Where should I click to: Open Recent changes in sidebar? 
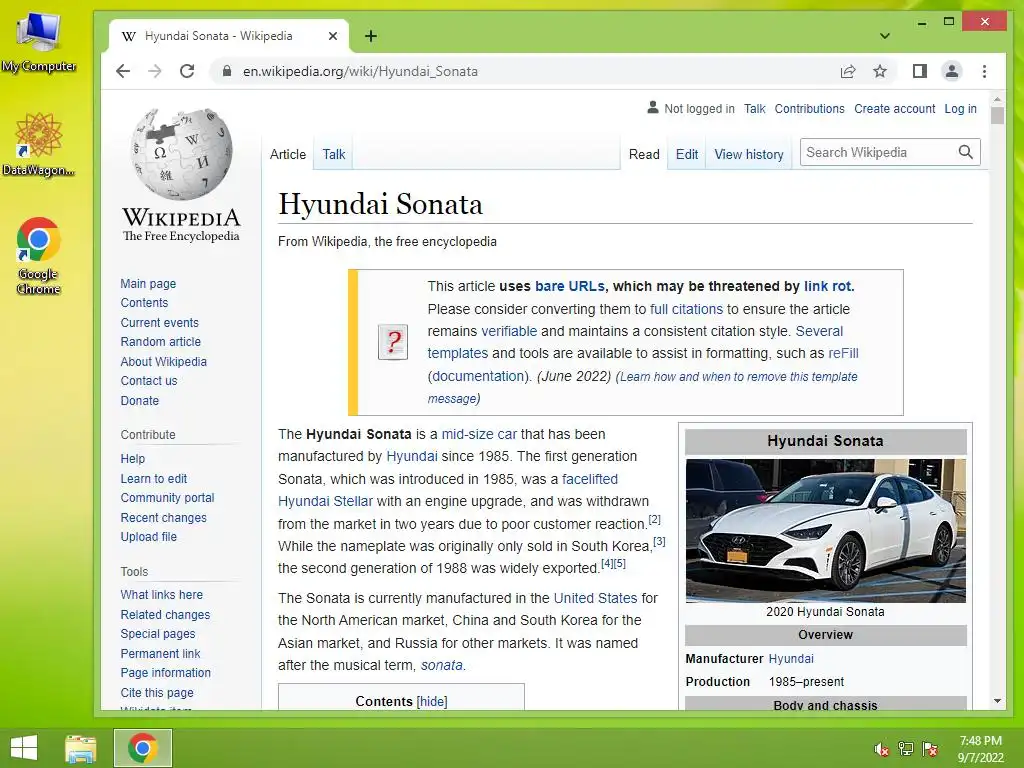point(163,517)
